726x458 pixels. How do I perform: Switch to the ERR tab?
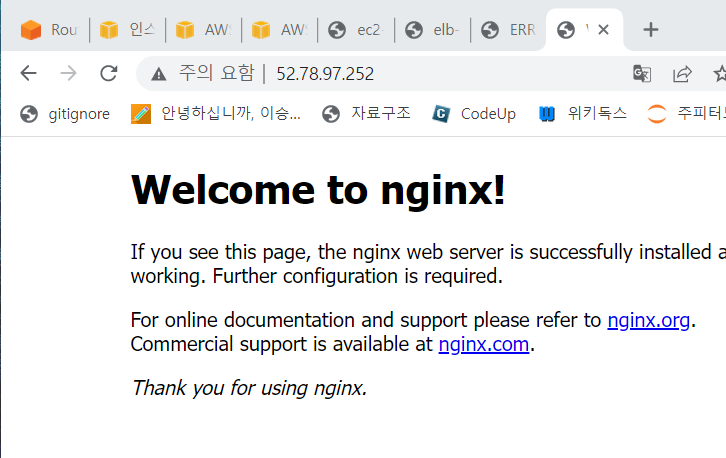508,30
